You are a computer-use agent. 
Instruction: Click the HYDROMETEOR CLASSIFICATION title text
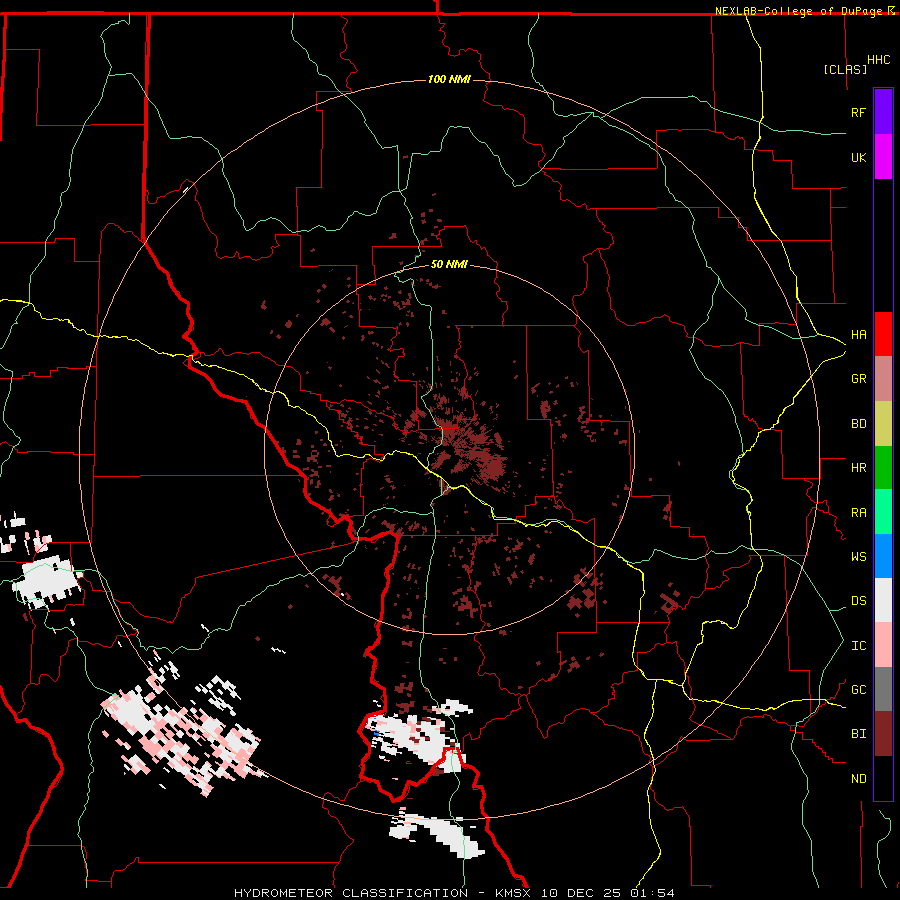(x=351, y=893)
